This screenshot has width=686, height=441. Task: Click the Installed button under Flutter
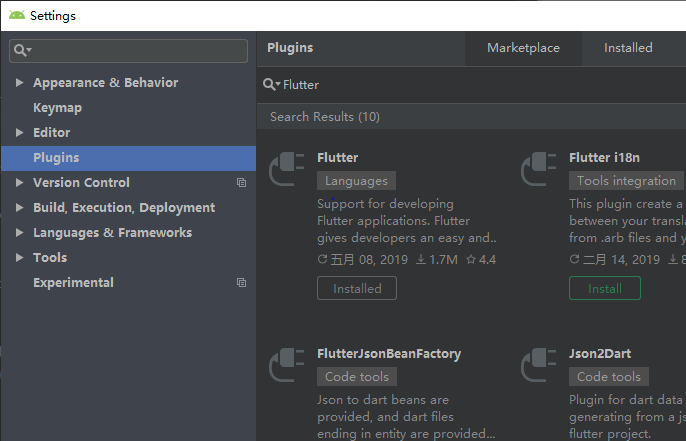(357, 288)
